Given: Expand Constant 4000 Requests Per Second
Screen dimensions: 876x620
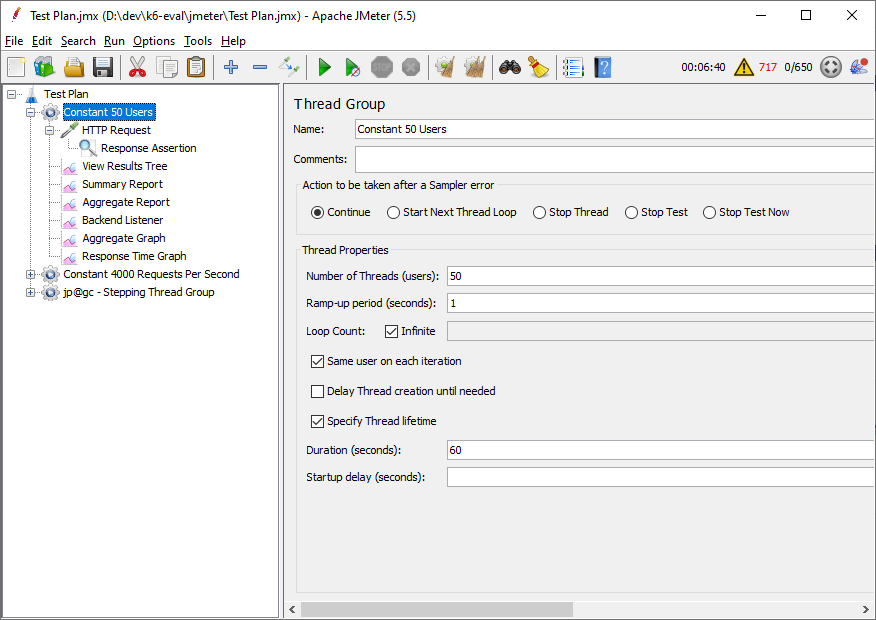Looking at the screenshot, I should pyautogui.click(x=31, y=275).
